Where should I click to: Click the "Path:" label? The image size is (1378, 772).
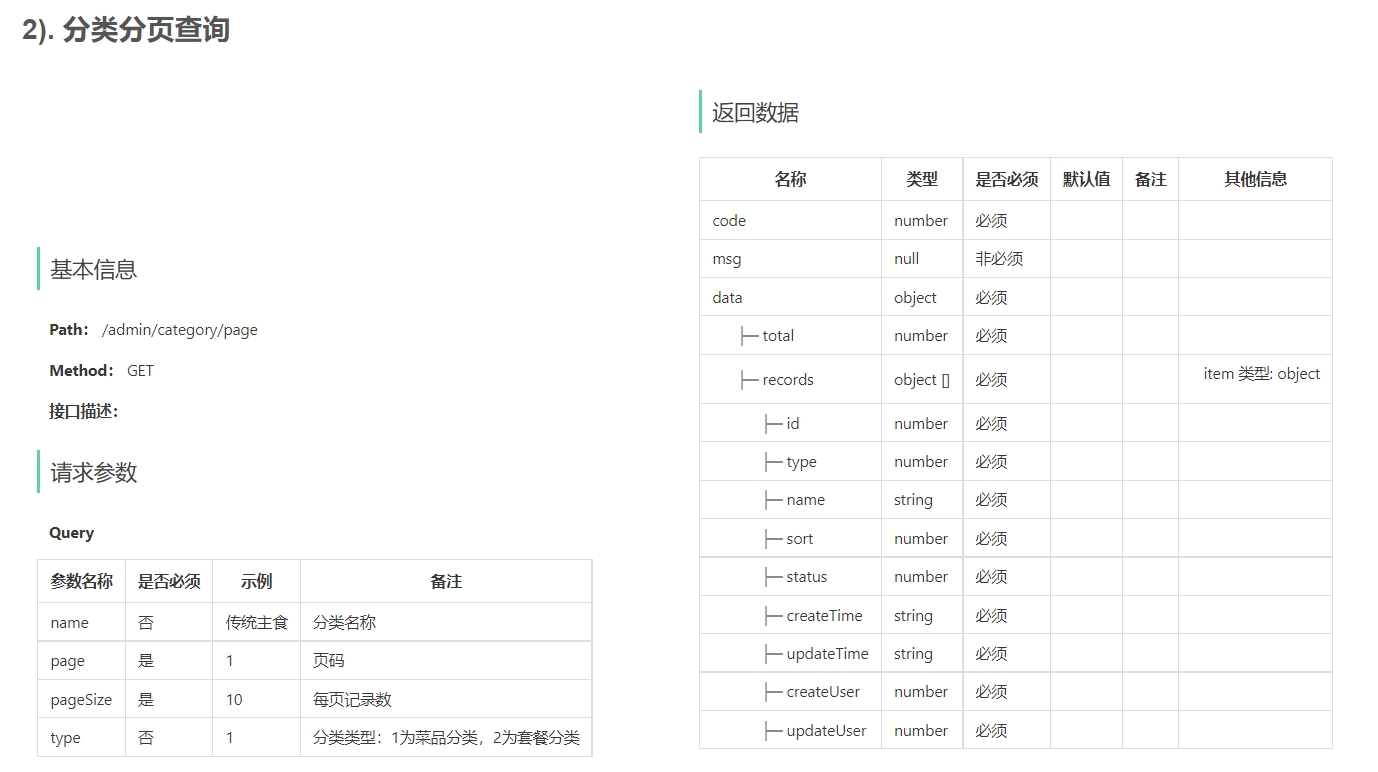coord(69,330)
